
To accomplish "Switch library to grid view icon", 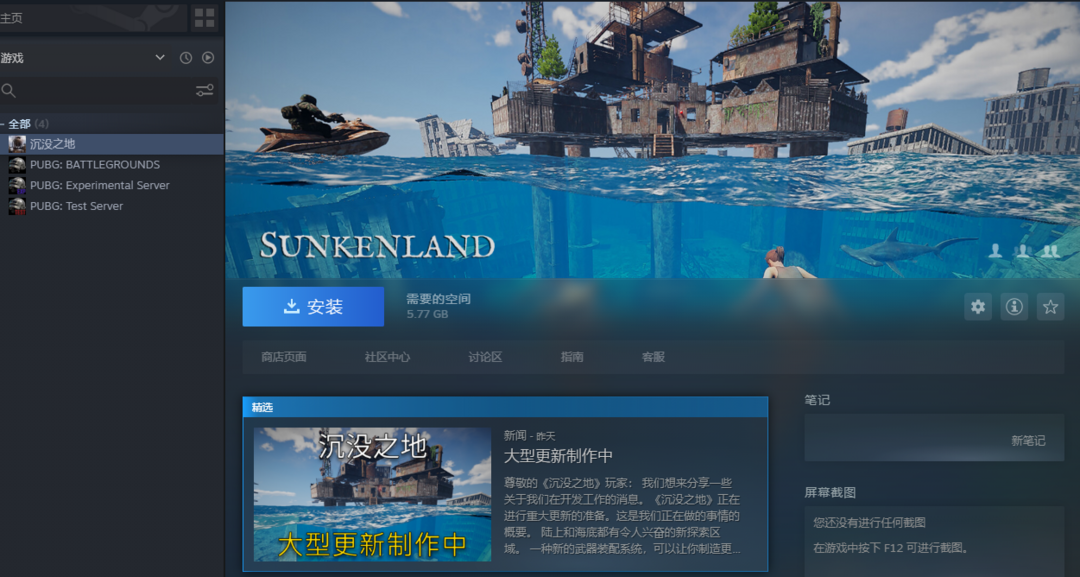I will pos(205,18).
